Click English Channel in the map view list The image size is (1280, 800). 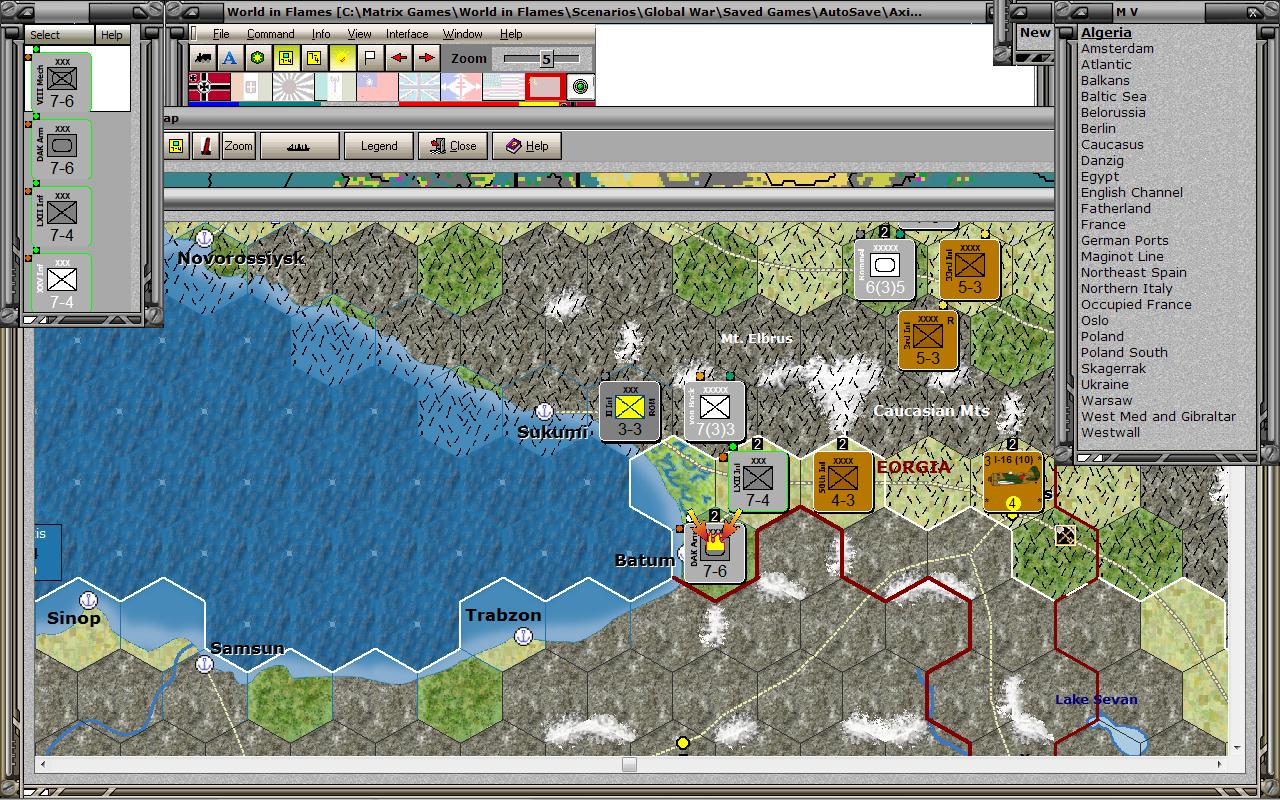(x=1132, y=193)
